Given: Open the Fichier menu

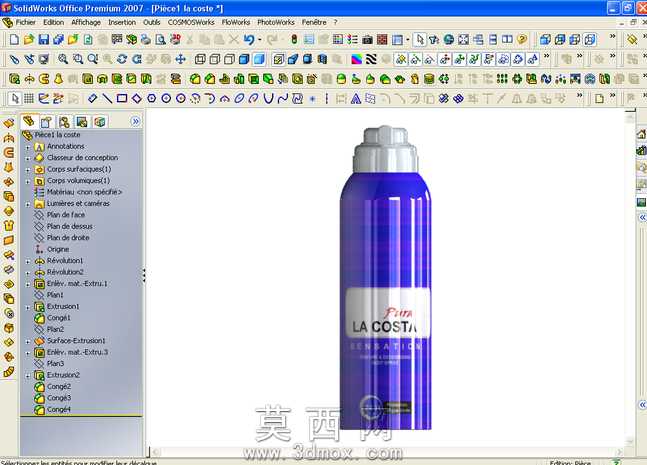Looking at the screenshot, I should [x=26, y=22].
